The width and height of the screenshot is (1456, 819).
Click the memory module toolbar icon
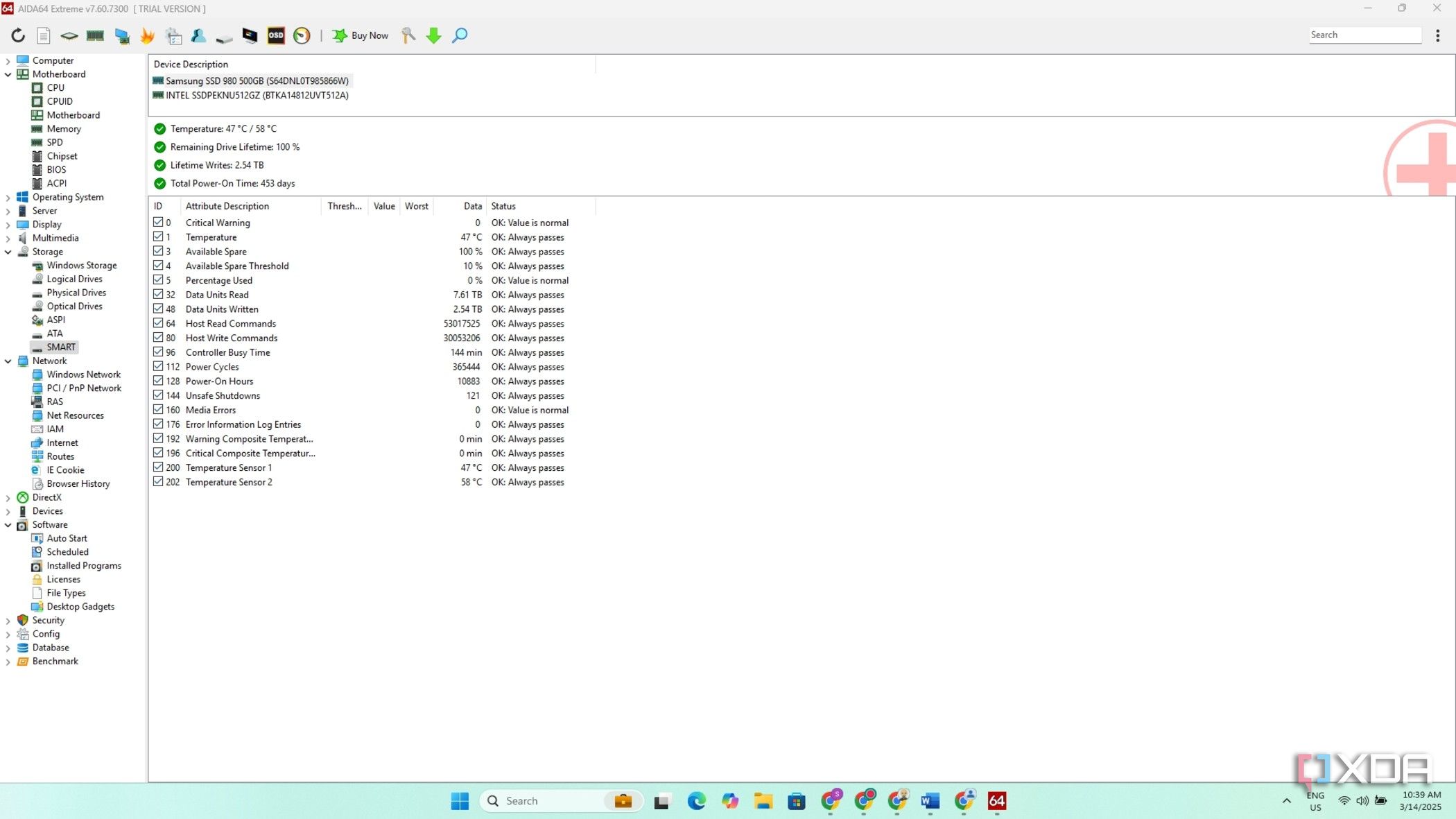point(95,35)
